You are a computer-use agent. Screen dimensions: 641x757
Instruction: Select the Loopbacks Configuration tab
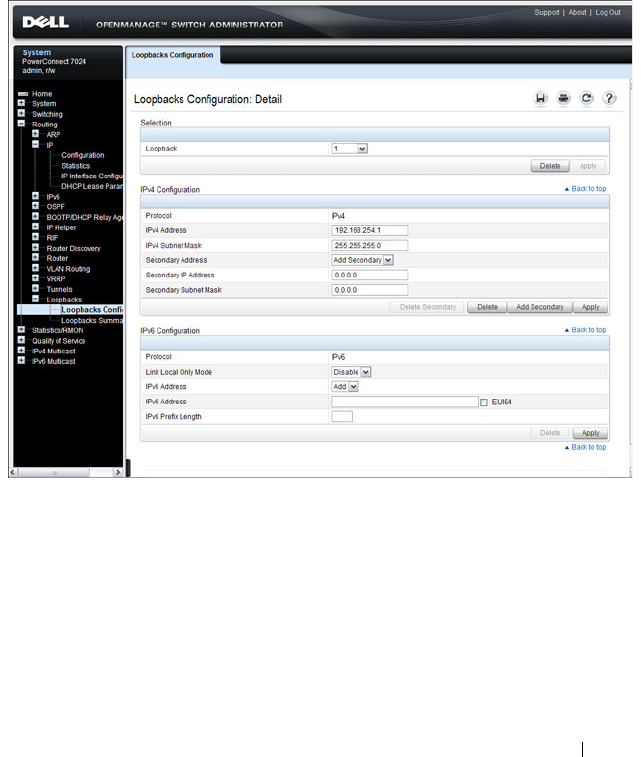(x=172, y=55)
